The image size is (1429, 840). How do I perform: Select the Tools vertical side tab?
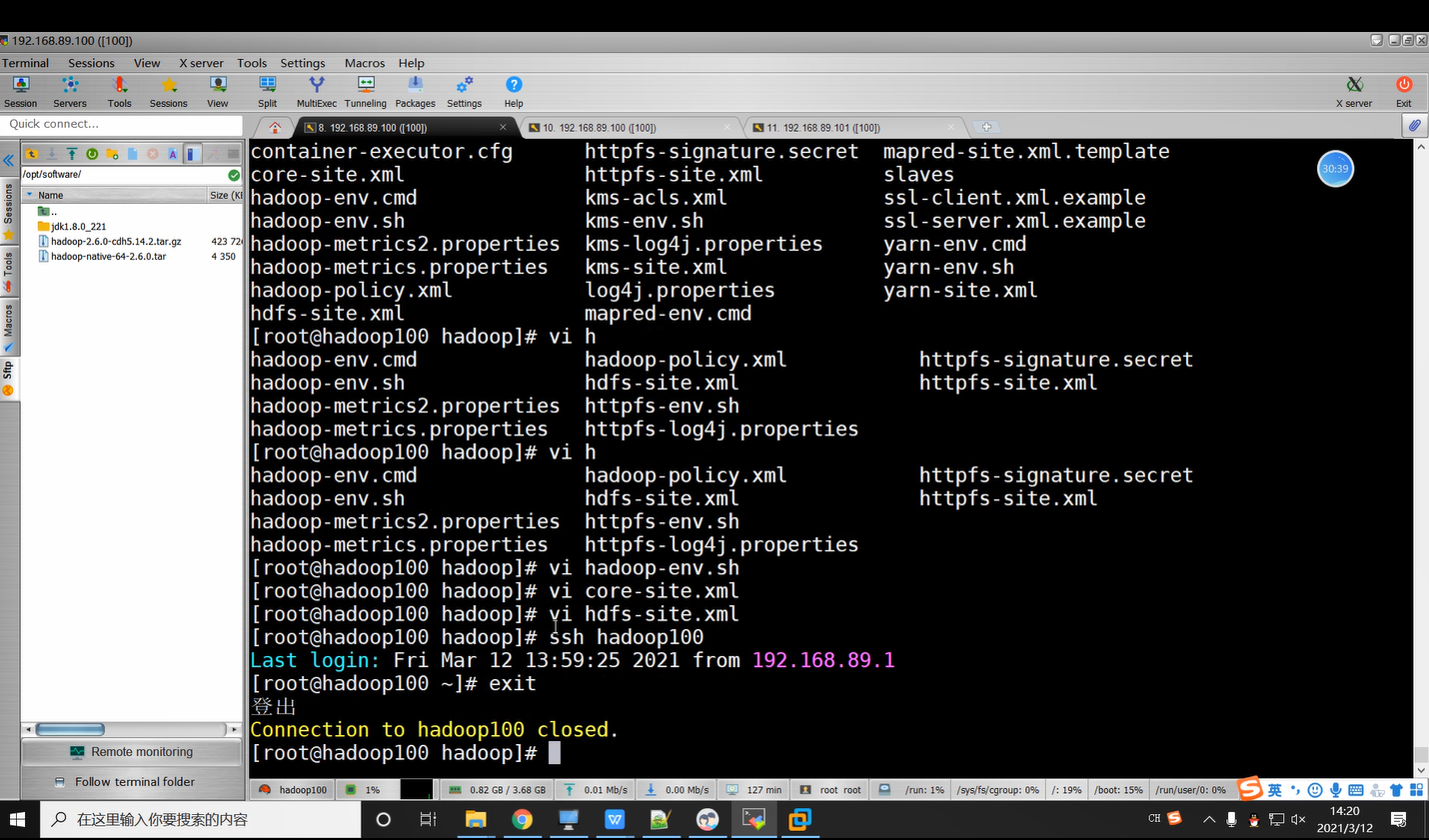[8, 271]
